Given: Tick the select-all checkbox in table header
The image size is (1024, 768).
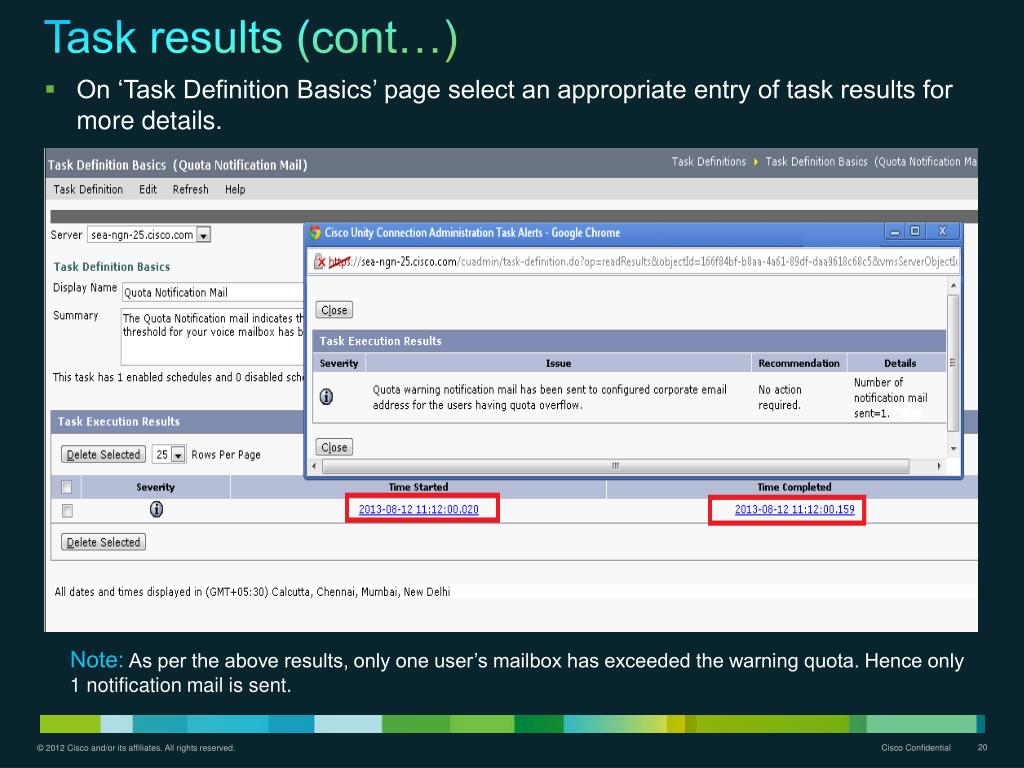Looking at the screenshot, I should coord(66,487).
